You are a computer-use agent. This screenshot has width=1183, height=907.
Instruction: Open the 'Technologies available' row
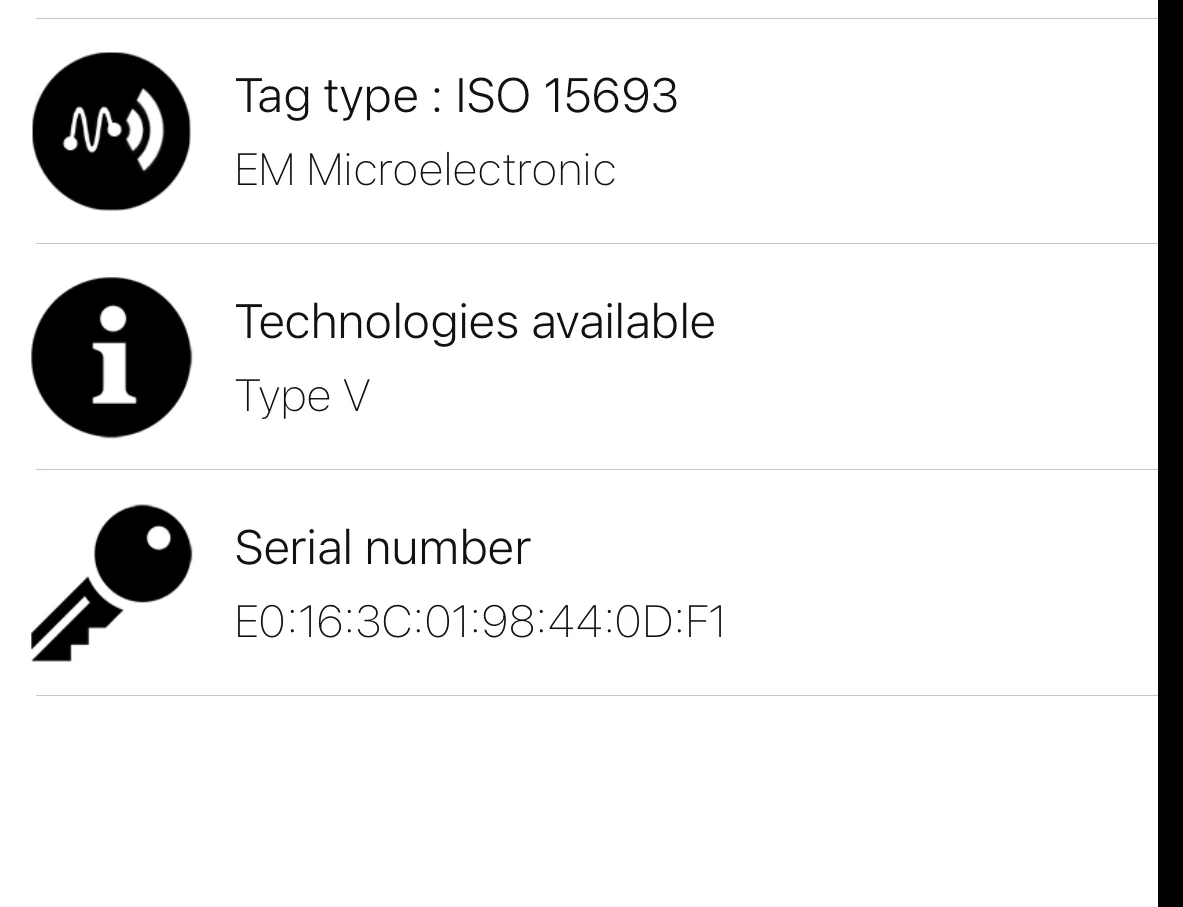point(597,357)
